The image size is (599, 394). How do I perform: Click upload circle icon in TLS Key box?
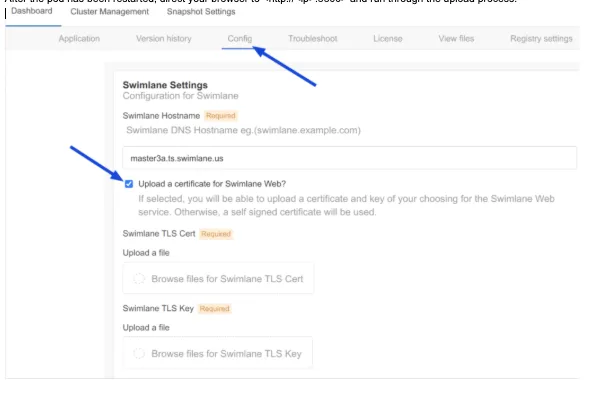click(x=139, y=353)
